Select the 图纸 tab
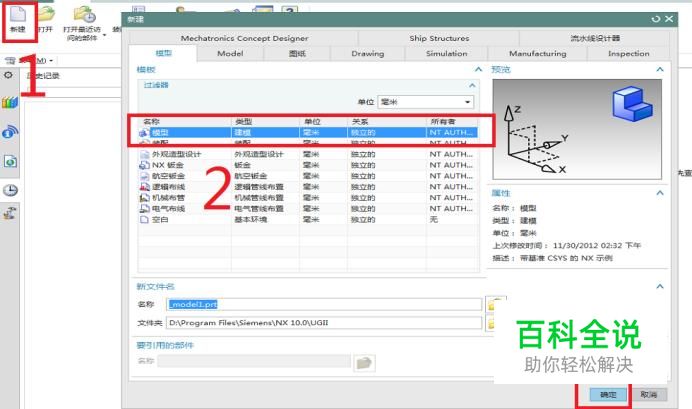 tap(297, 53)
